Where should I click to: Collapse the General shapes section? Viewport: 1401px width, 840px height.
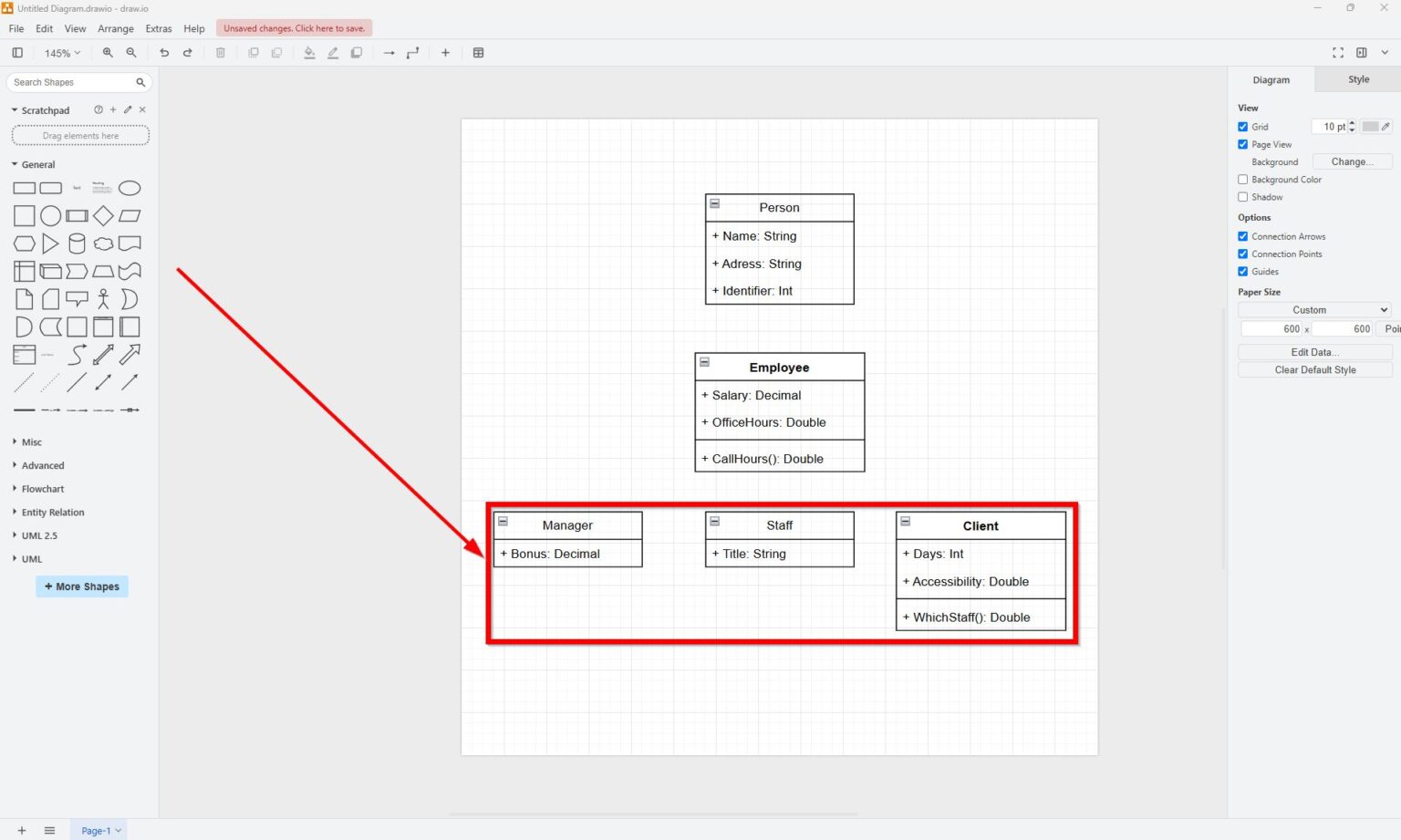pyautogui.click(x=36, y=164)
